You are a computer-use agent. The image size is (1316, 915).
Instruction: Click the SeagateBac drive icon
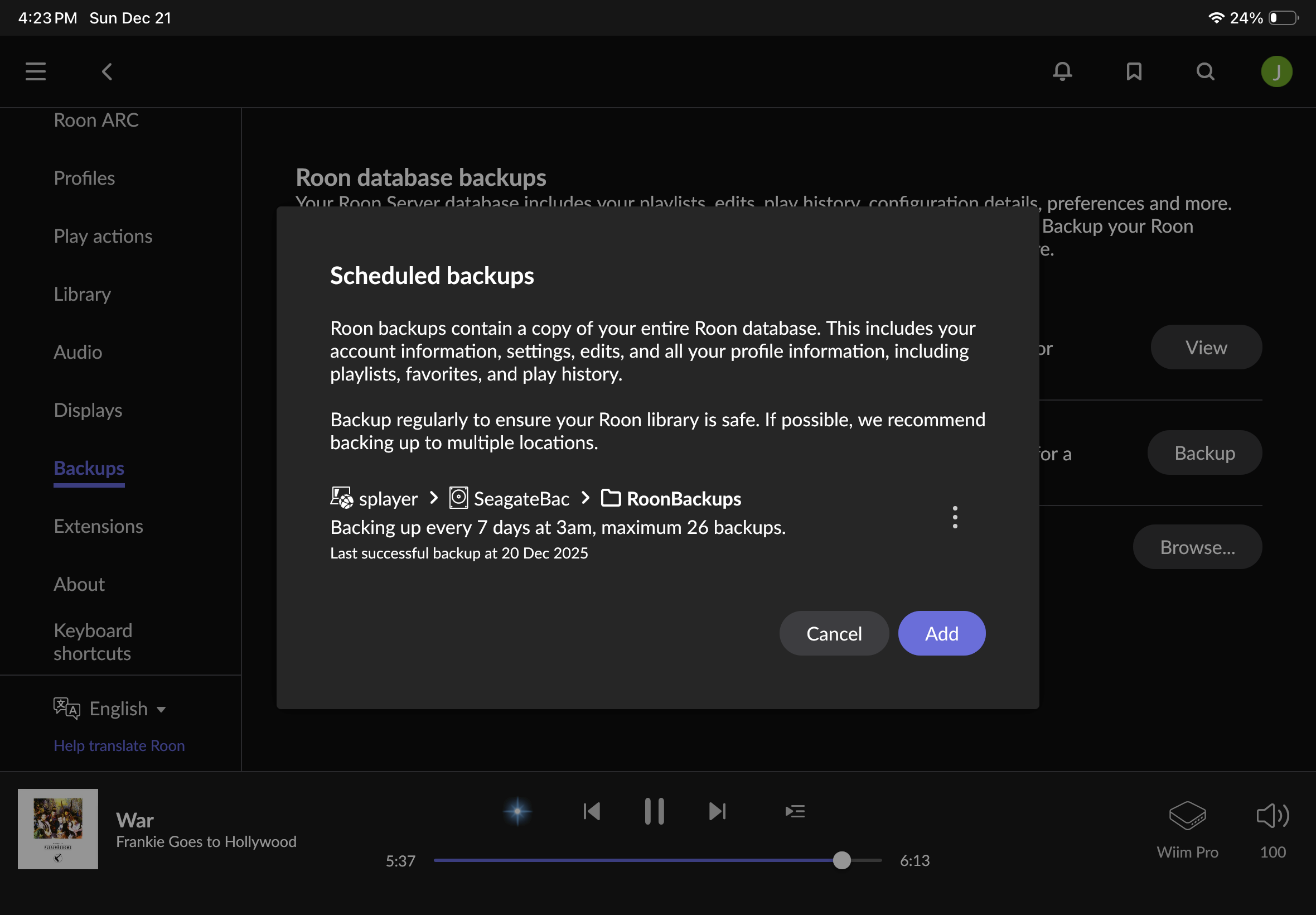[458, 498]
